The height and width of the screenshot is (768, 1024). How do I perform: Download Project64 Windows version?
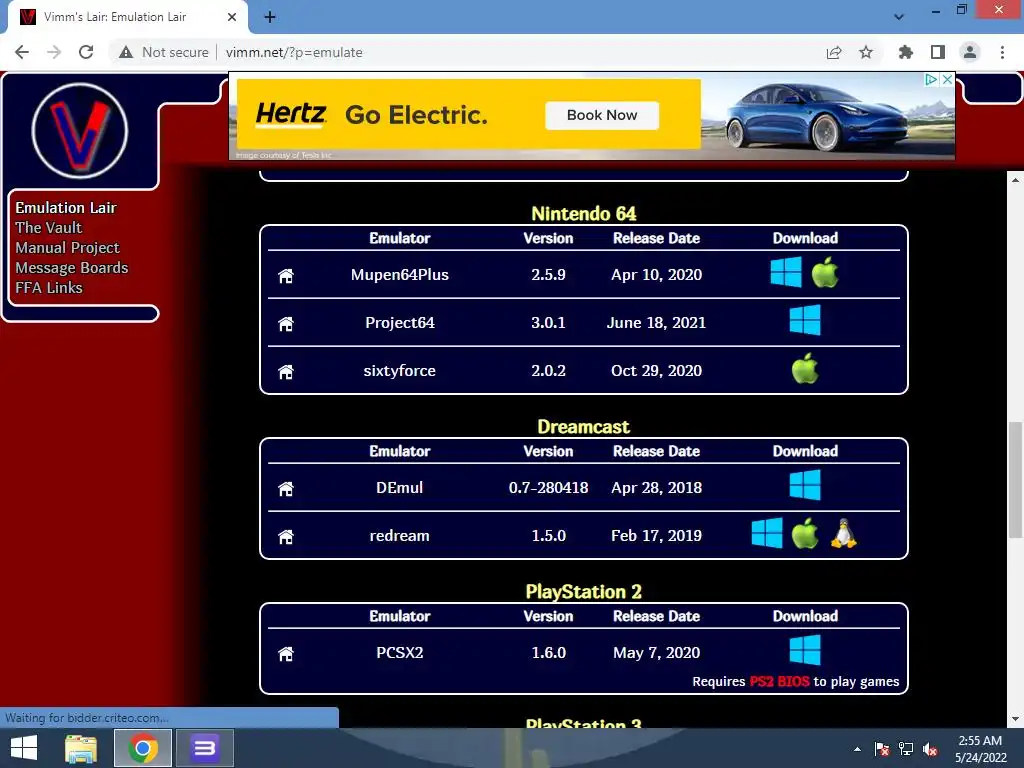pos(805,321)
